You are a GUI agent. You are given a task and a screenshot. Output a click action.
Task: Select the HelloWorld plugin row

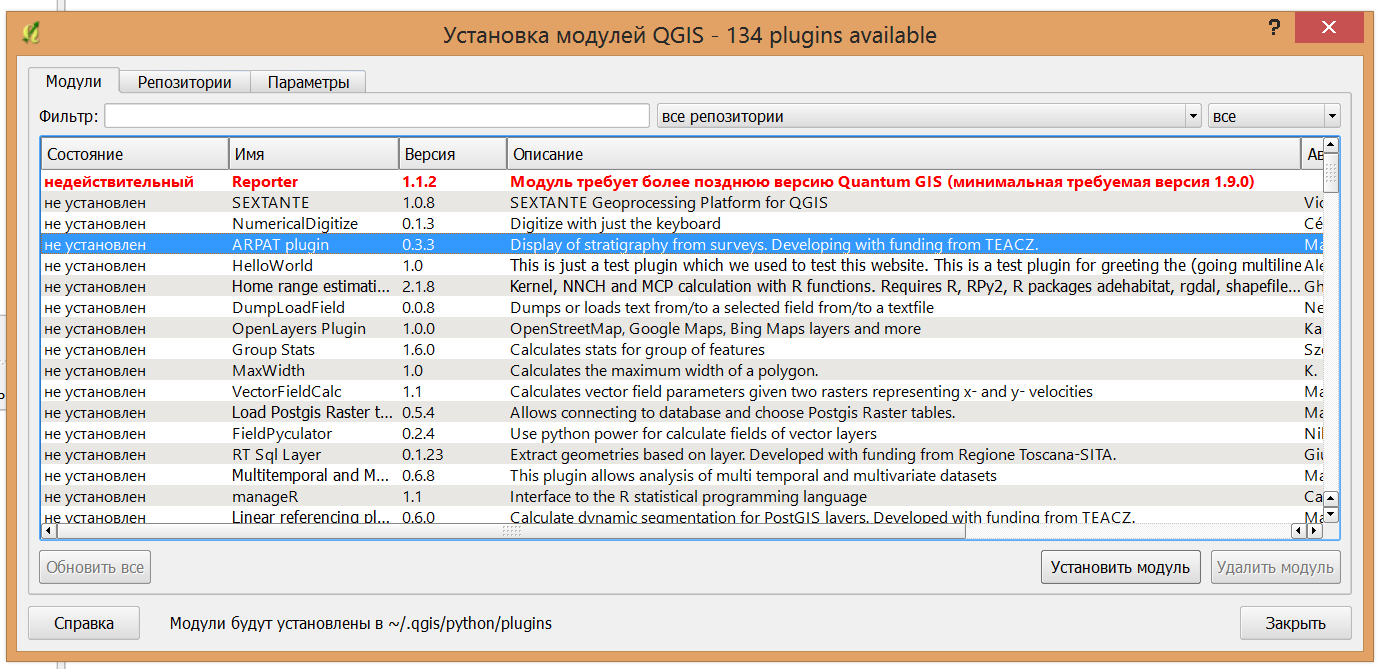coord(681,265)
